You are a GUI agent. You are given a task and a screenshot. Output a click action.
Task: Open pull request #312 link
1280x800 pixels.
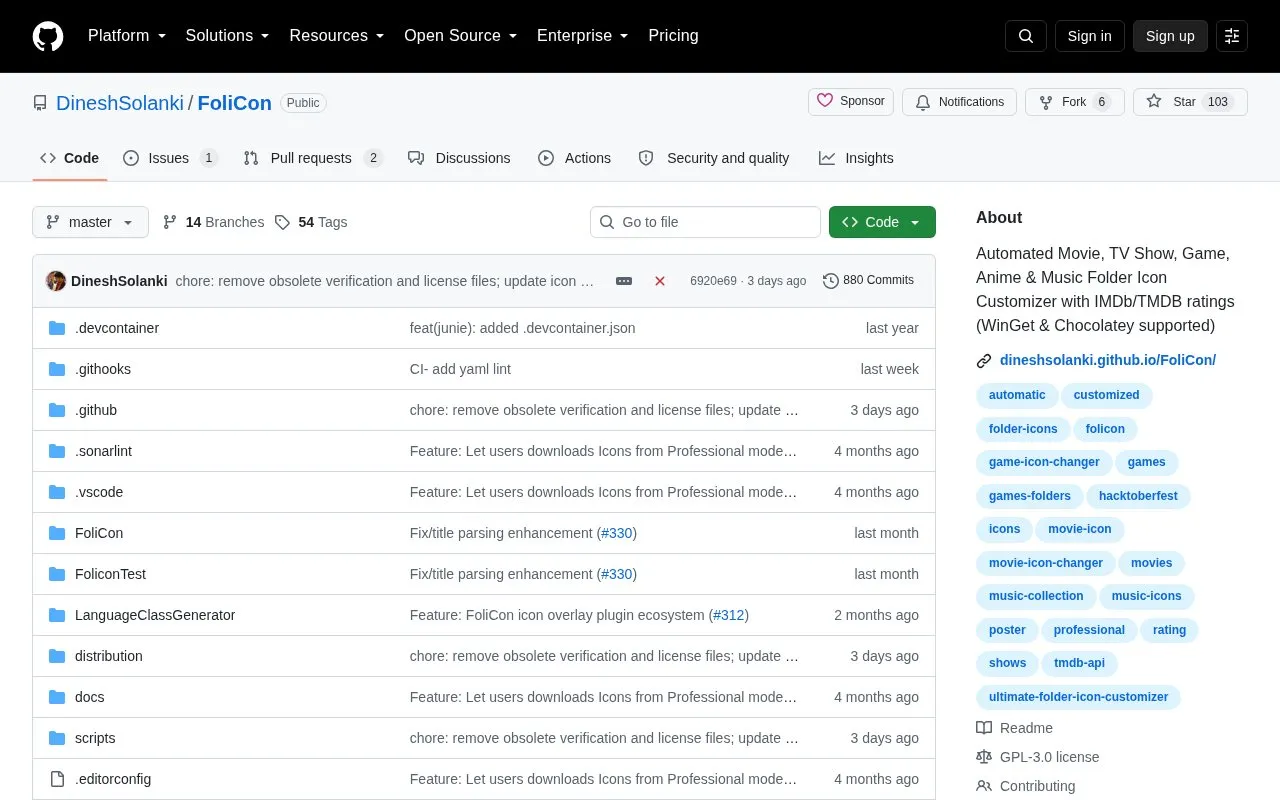(729, 615)
